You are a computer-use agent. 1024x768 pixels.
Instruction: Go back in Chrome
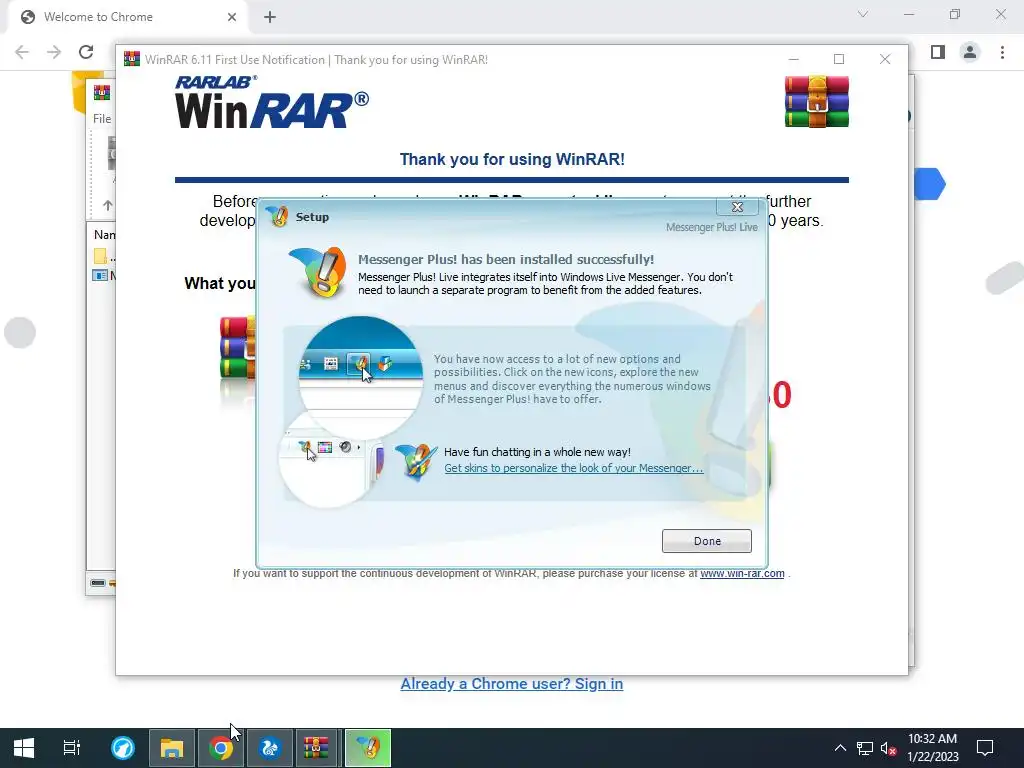tap(22, 52)
